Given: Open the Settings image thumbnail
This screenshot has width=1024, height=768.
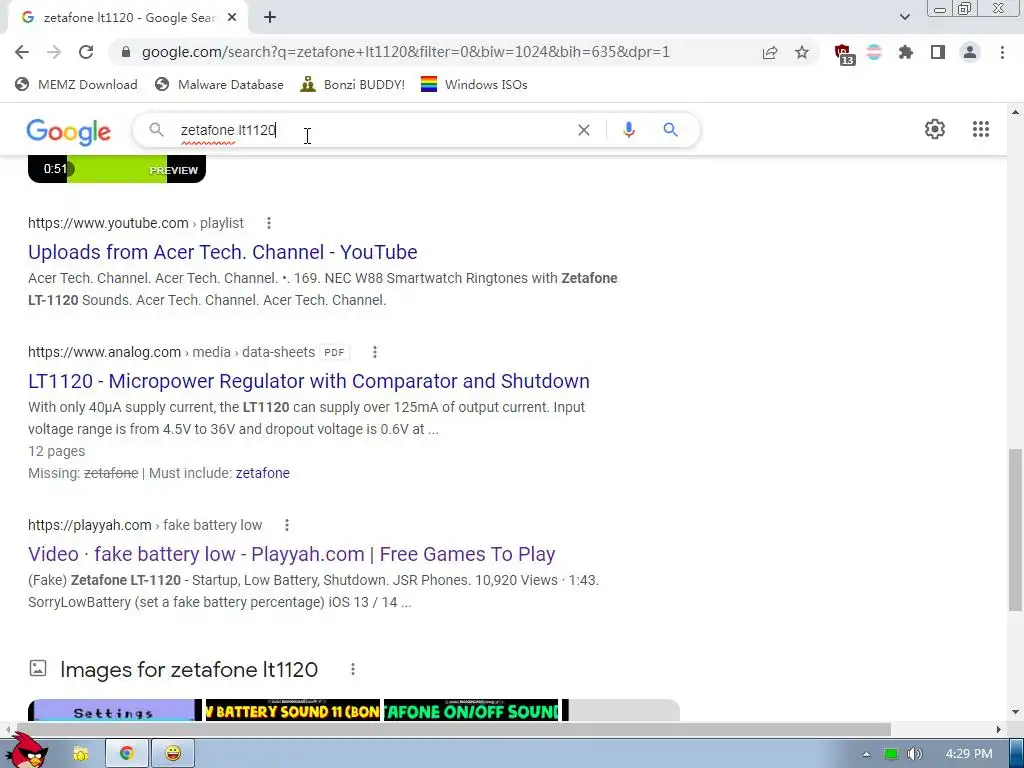Looking at the screenshot, I should (115, 711).
